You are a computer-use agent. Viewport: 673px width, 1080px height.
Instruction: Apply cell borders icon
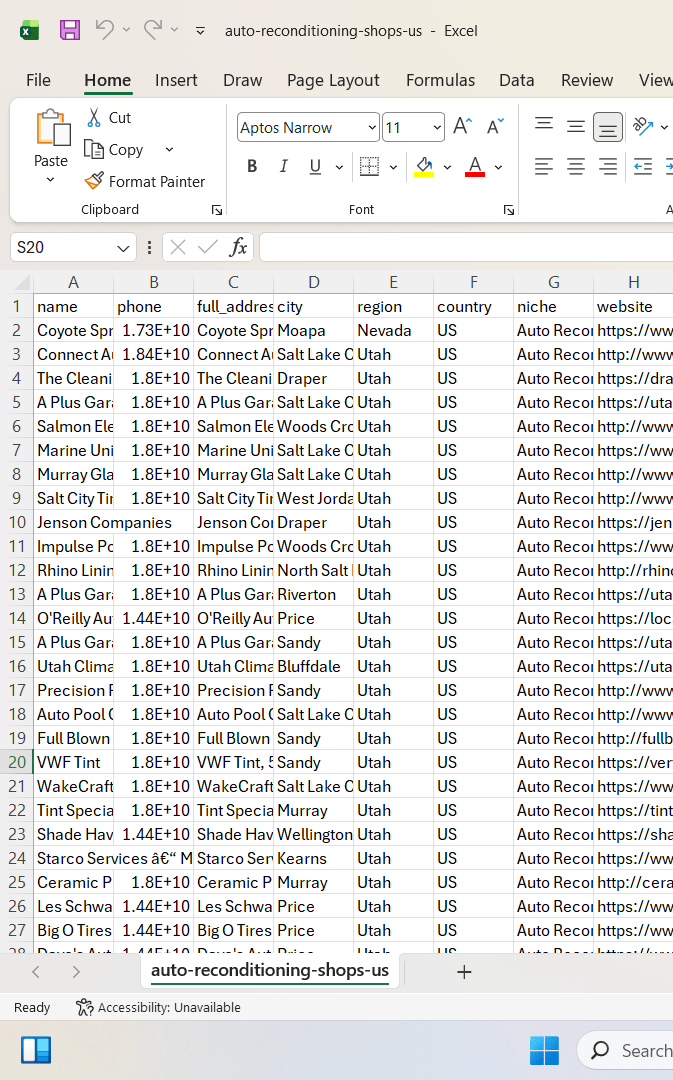pyautogui.click(x=369, y=166)
